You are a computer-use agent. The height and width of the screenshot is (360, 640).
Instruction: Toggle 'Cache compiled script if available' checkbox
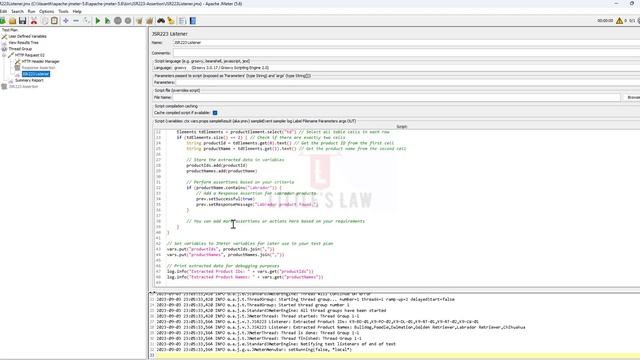click(x=215, y=113)
